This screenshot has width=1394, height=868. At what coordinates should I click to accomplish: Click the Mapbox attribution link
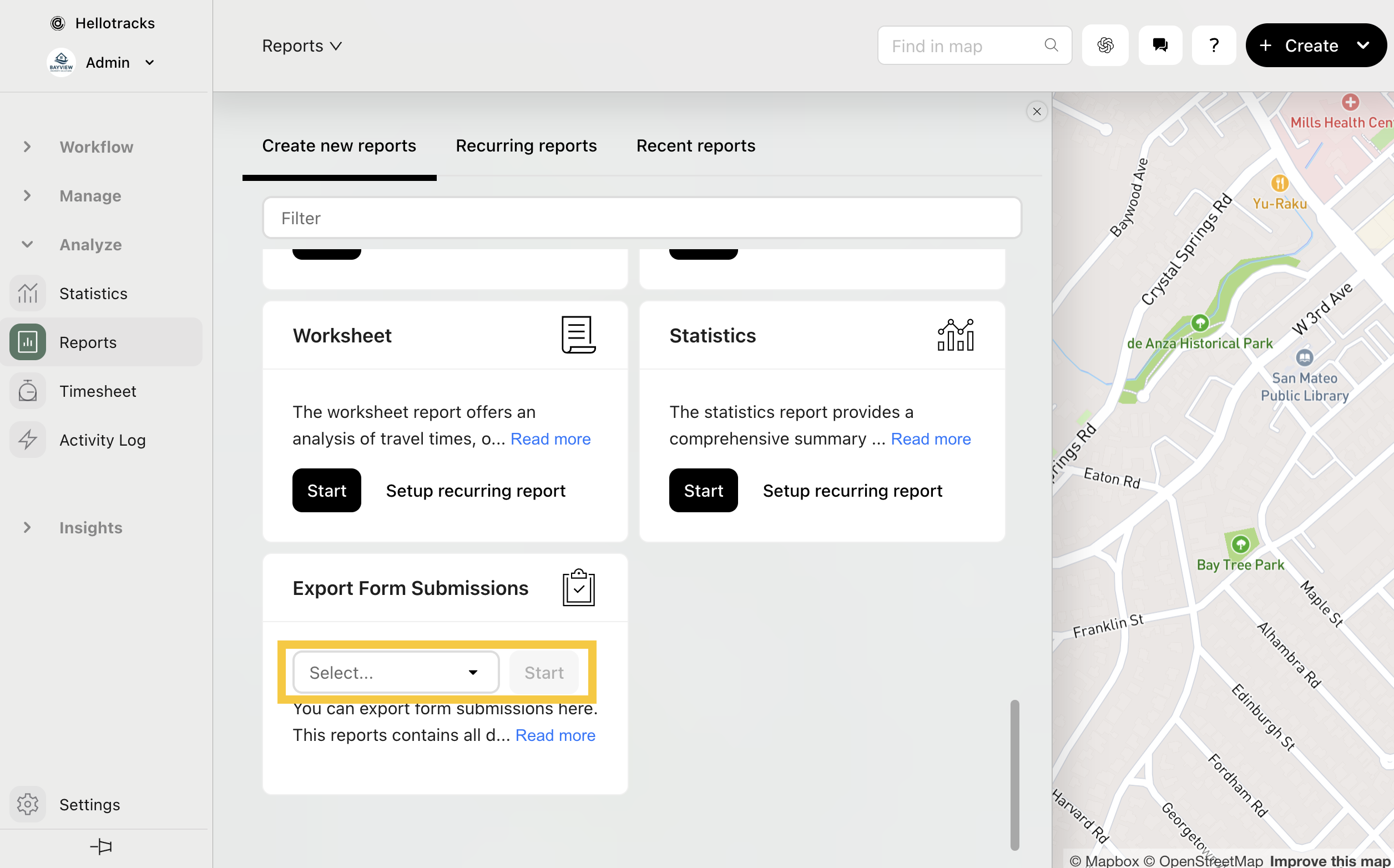click(1104, 861)
